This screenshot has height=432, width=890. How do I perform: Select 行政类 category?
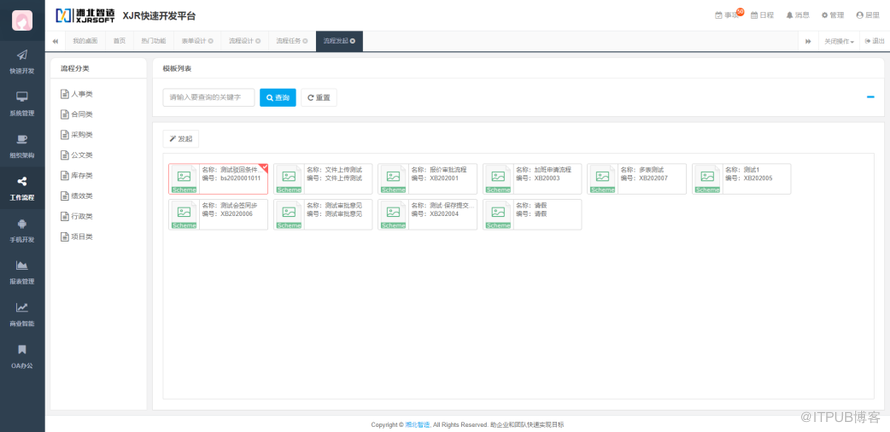click(x=77, y=216)
